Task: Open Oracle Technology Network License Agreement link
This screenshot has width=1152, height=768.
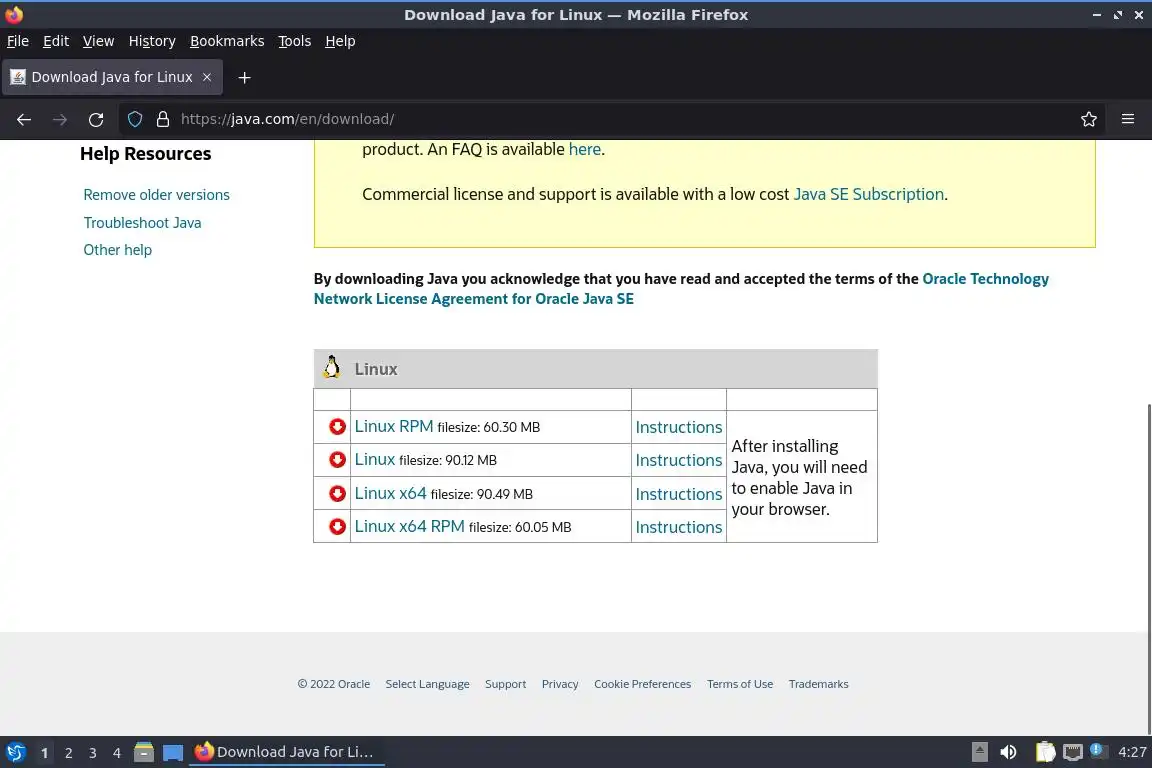Action: (681, 289)
